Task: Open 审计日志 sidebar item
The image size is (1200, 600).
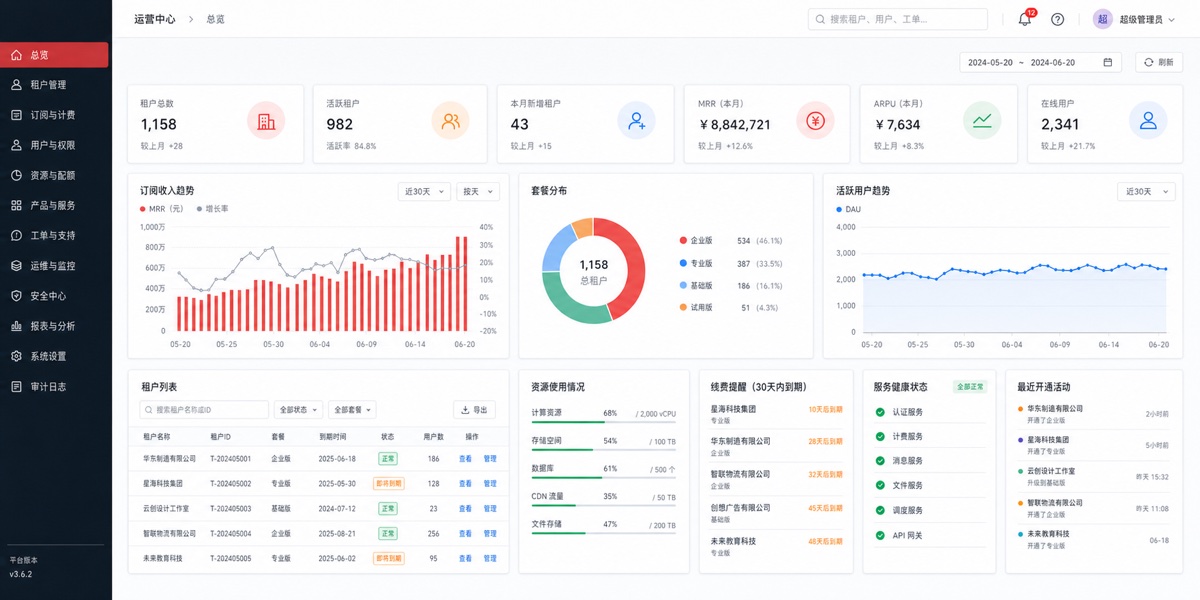Action: pos(55,386)
